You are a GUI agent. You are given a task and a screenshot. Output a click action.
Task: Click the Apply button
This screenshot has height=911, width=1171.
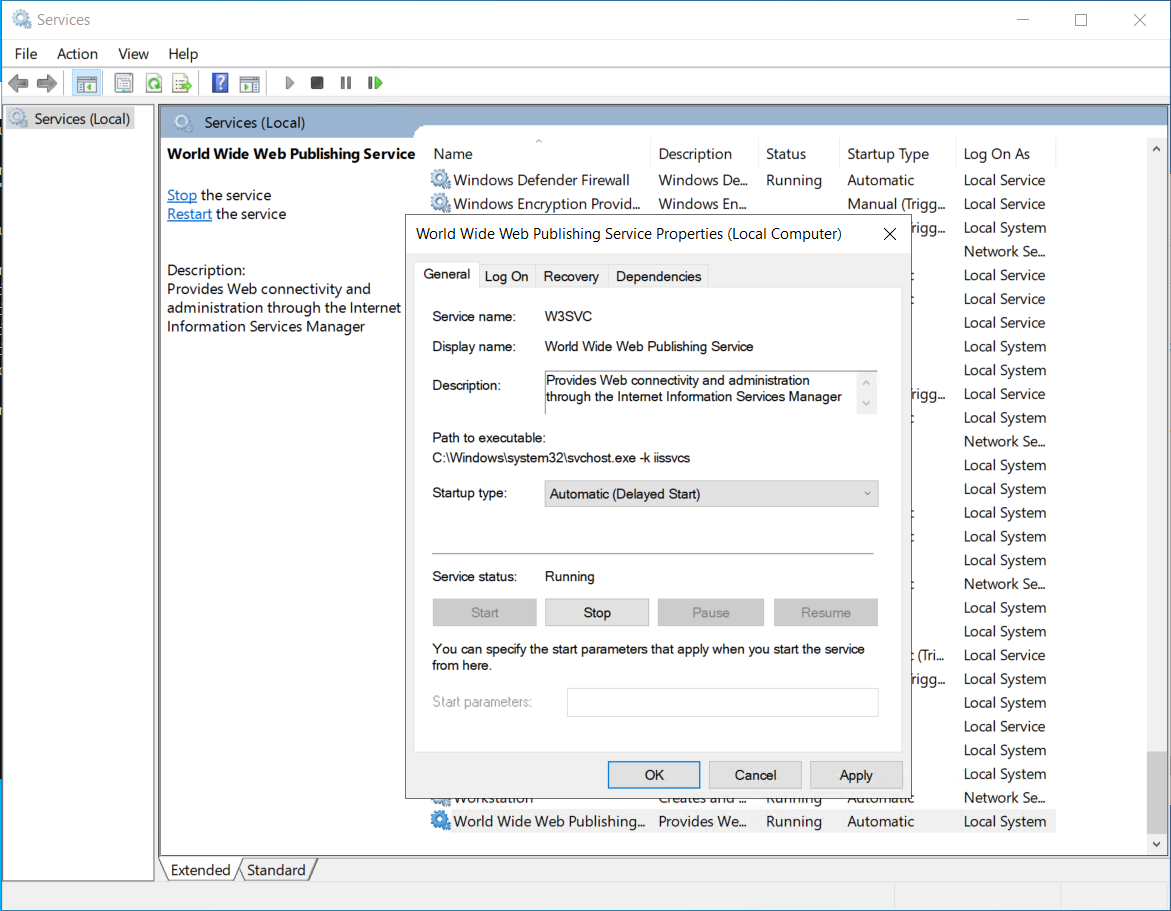(856, 775)
